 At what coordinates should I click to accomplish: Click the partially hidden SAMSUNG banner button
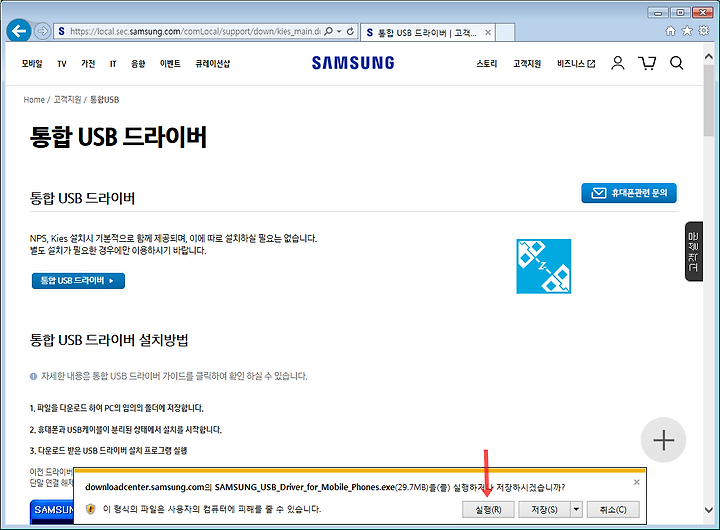[52, 511]
